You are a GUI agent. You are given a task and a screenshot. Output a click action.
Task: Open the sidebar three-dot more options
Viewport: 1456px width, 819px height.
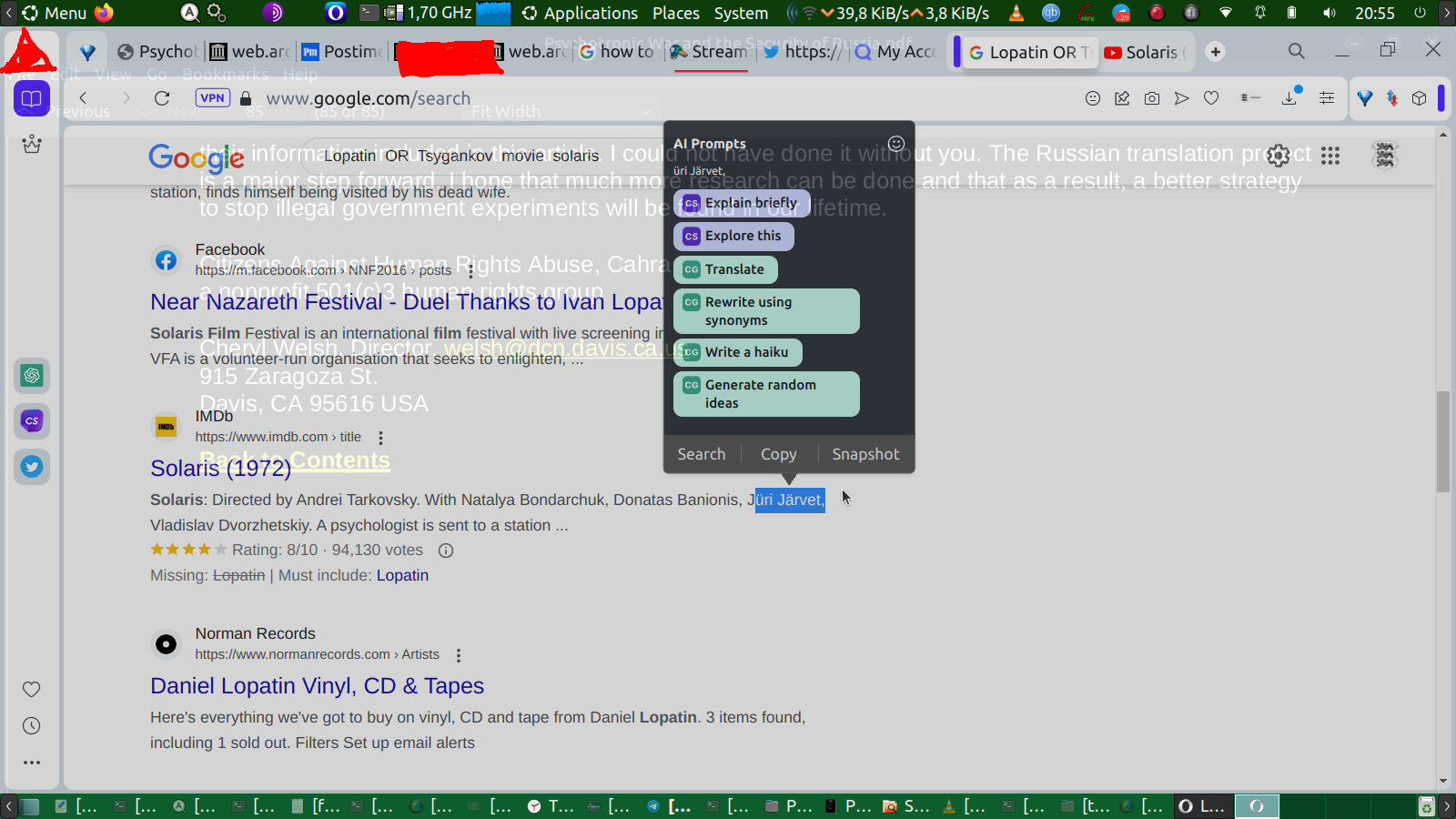coord(32,763)
